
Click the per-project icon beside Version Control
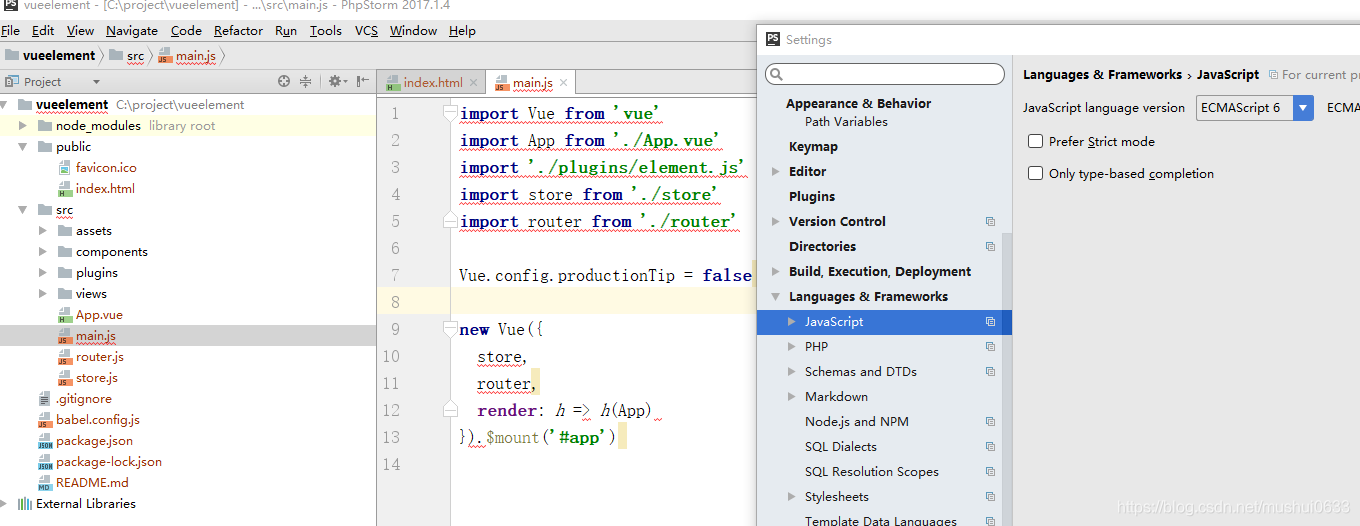point(990,222)
